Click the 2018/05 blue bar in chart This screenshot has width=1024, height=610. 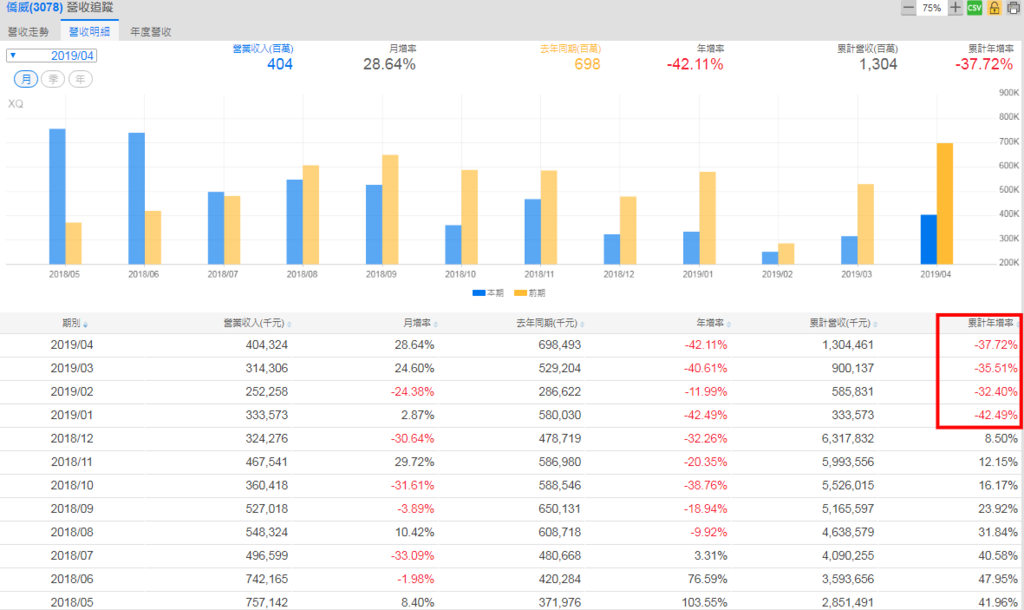coord(57,197)
